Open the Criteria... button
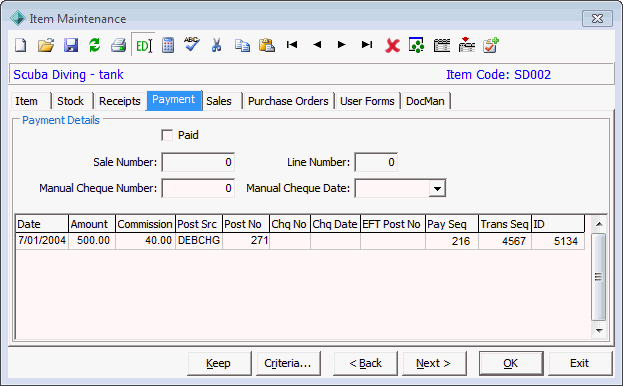Viewport: 623px width, 386px height. point(288,363)
